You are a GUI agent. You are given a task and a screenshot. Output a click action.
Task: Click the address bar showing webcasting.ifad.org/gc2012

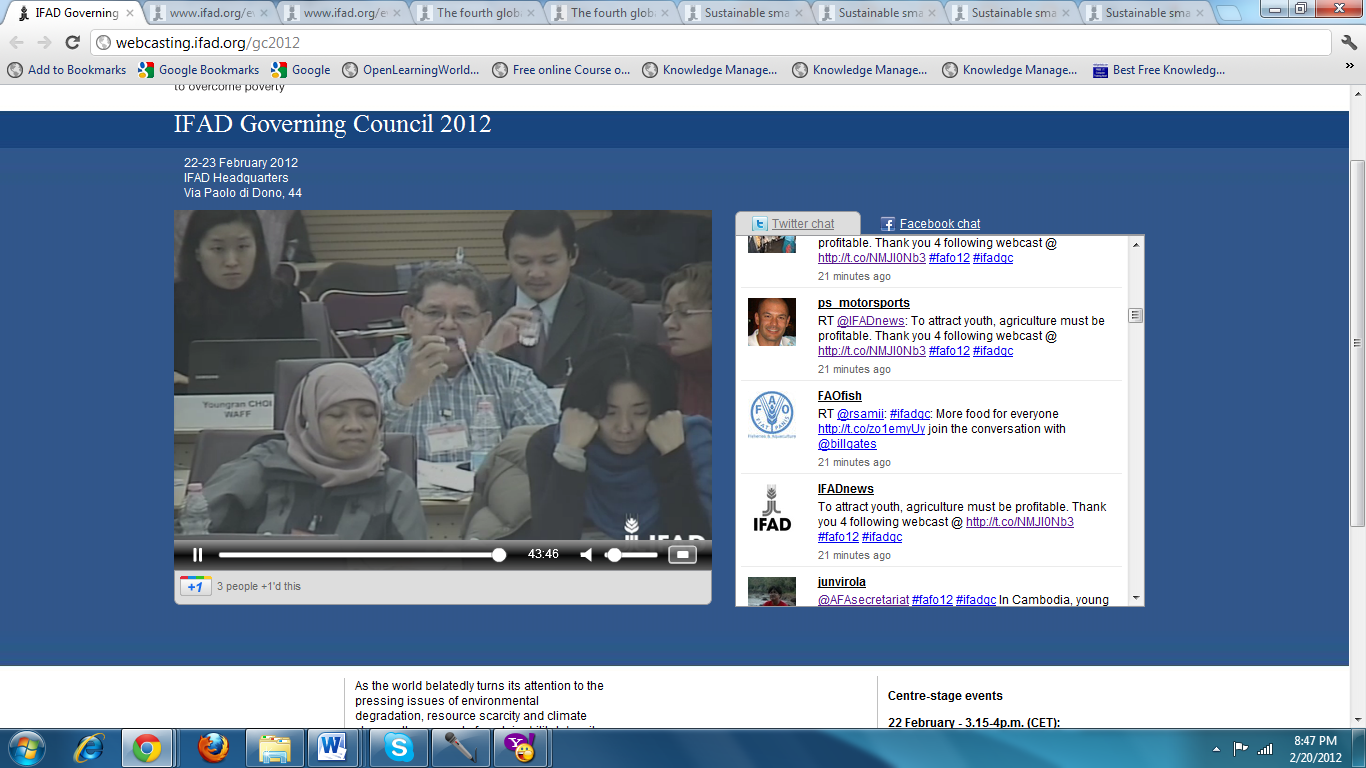tap(711, 43)
